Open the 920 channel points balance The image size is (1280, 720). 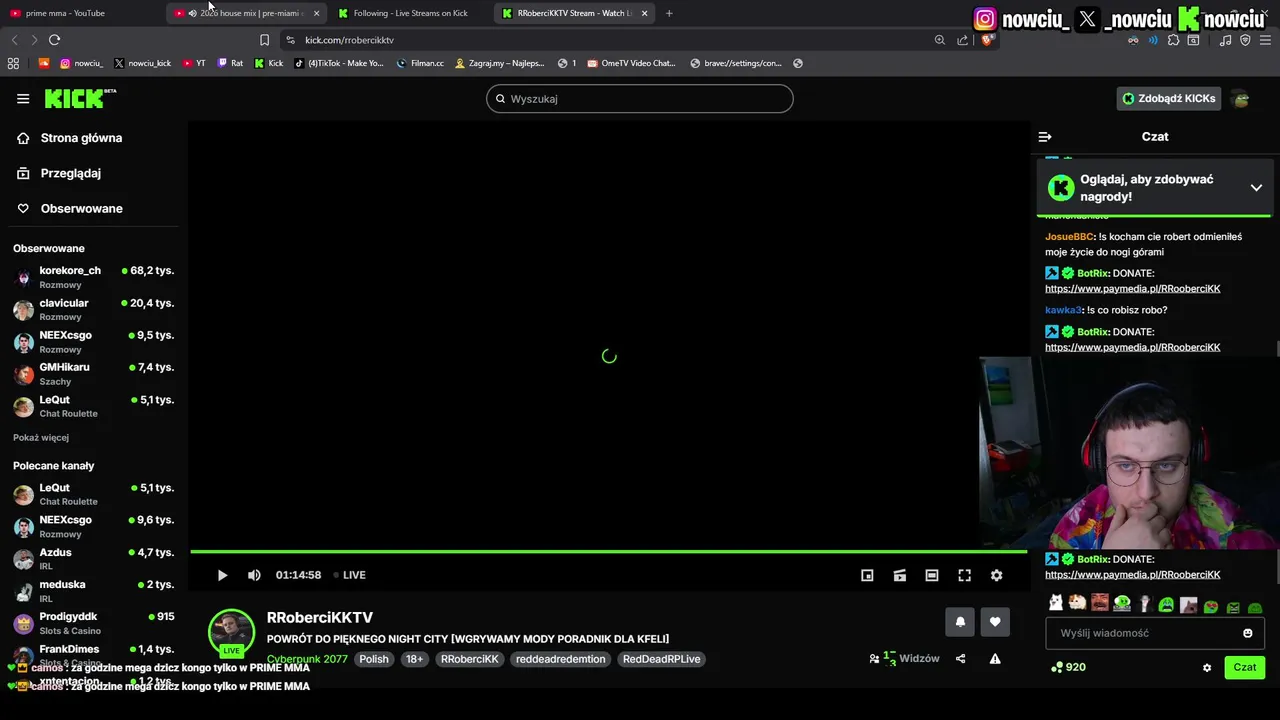(x=1069, y=667)
